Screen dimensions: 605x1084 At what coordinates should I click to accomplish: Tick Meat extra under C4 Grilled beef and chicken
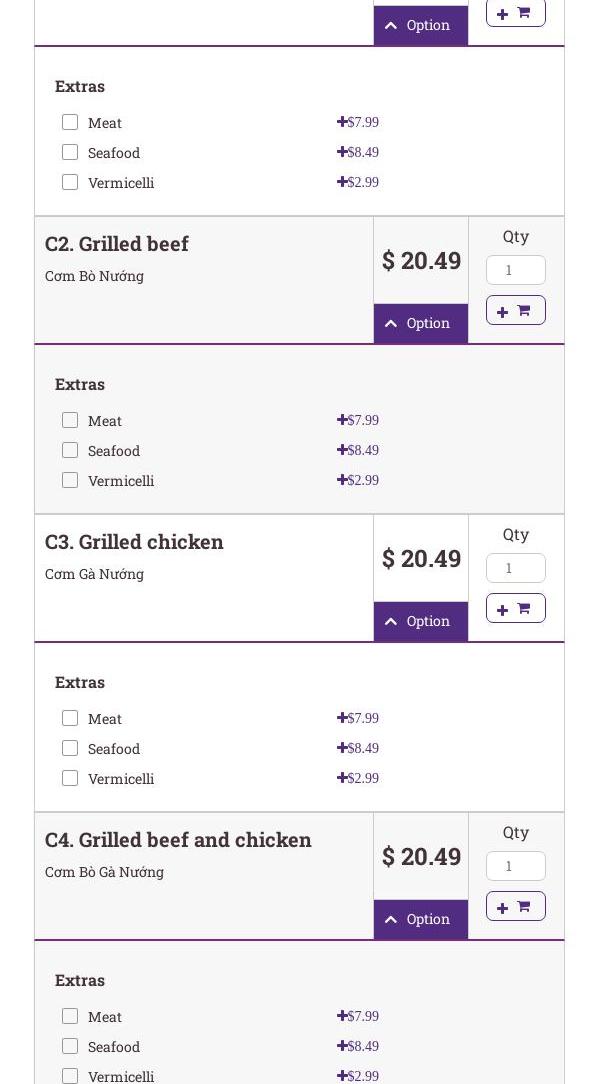pyautogui.click(x=70, y=1016)
